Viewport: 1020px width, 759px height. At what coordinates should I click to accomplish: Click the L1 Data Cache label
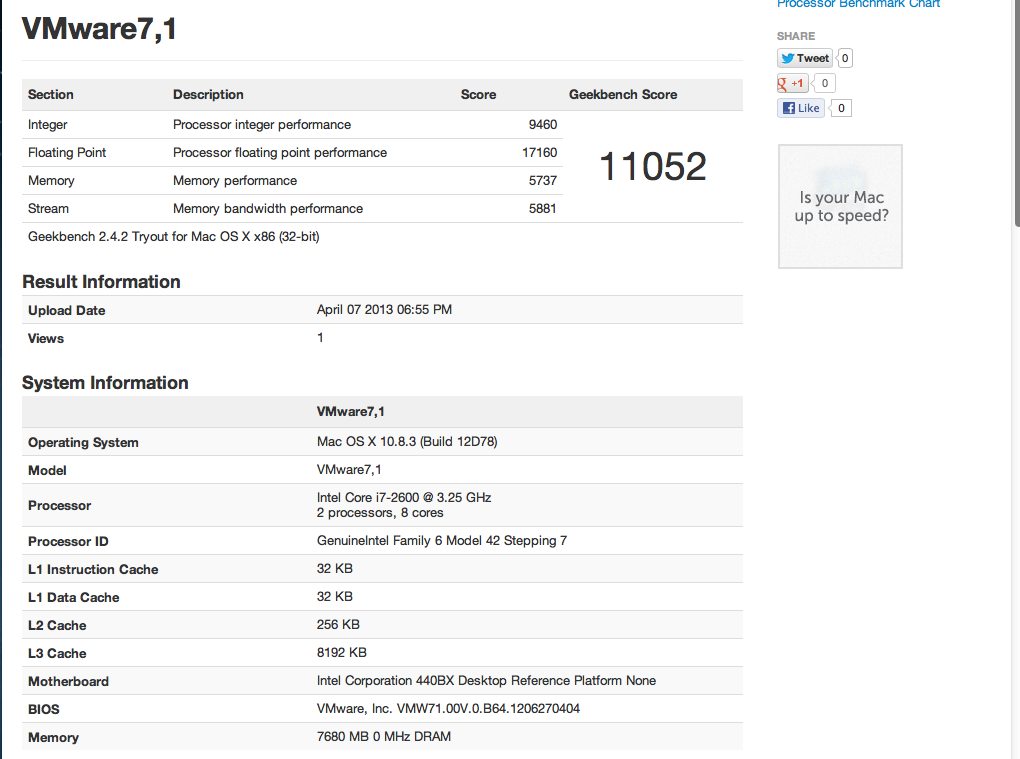[74, 597]
